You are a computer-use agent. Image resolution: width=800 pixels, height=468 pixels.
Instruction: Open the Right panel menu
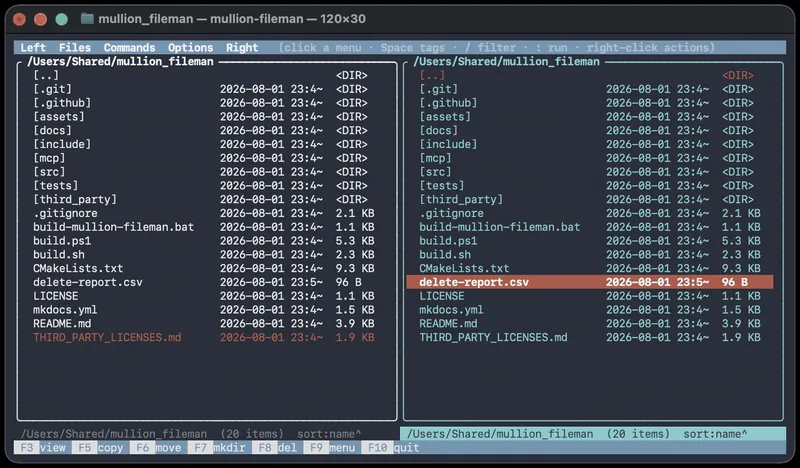(x=242, y=47)
